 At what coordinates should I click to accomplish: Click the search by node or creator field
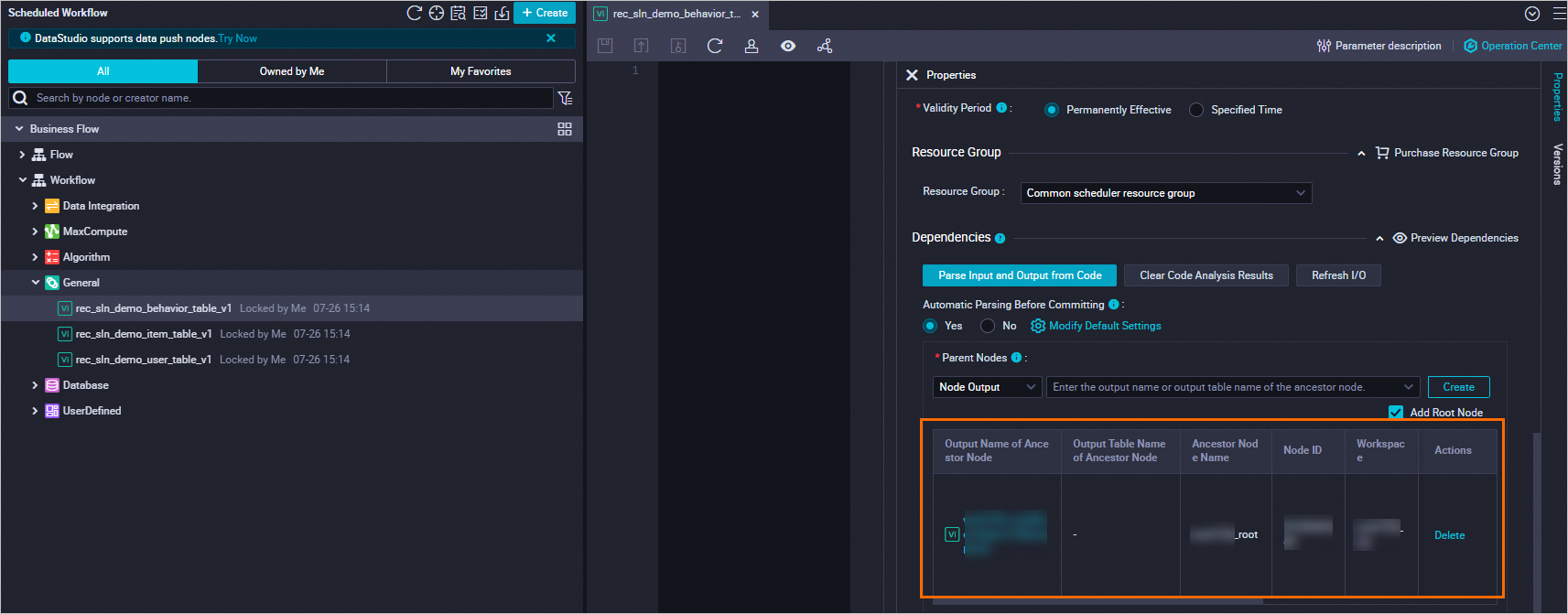click(284, 98)
